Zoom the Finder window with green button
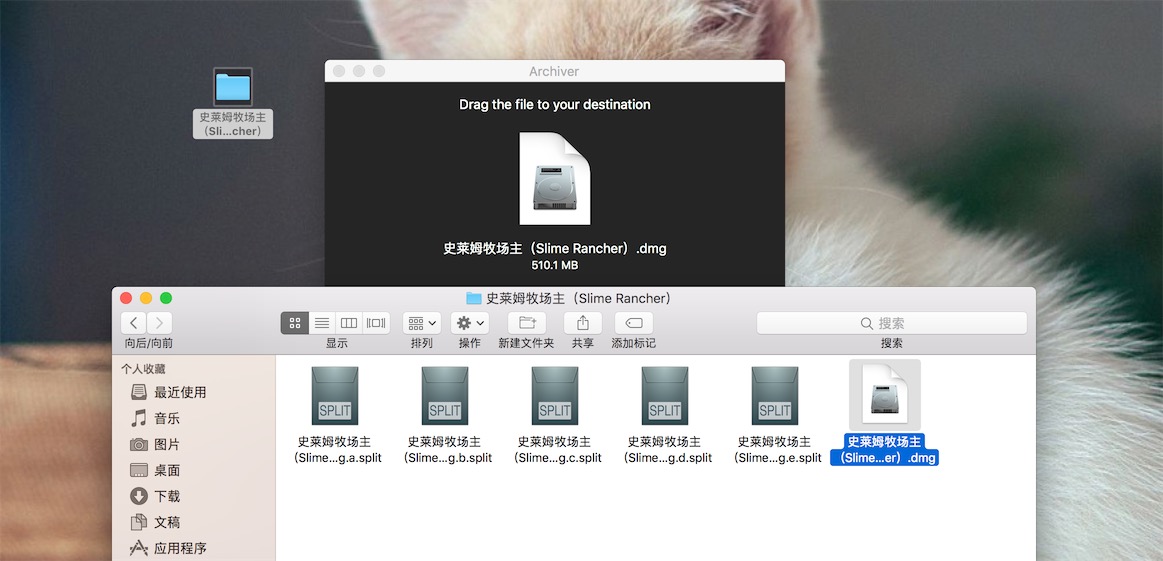 coord(166,298)
